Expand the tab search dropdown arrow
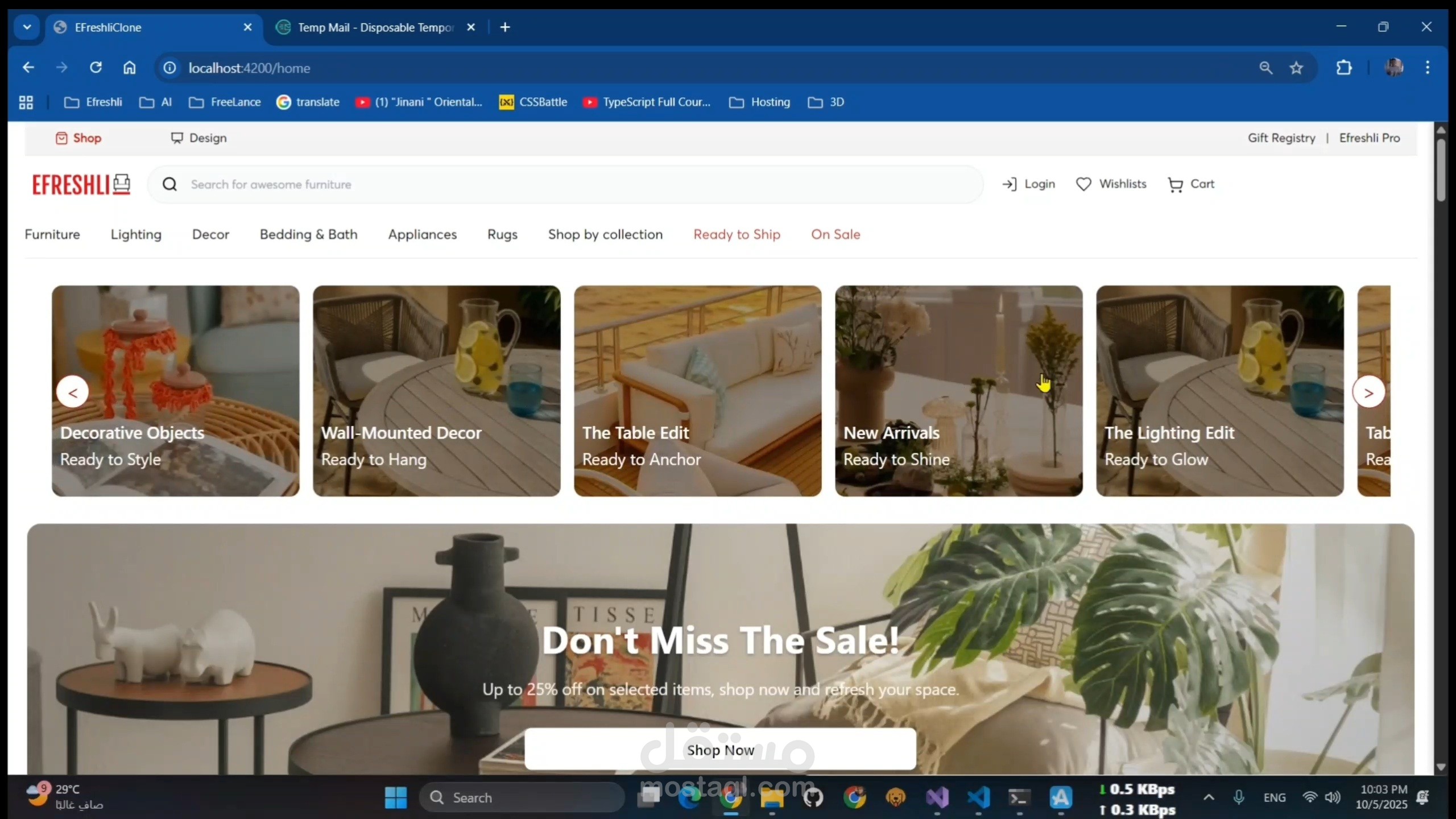The height and width of the screenshot is (819, 1456). point(27,27)
